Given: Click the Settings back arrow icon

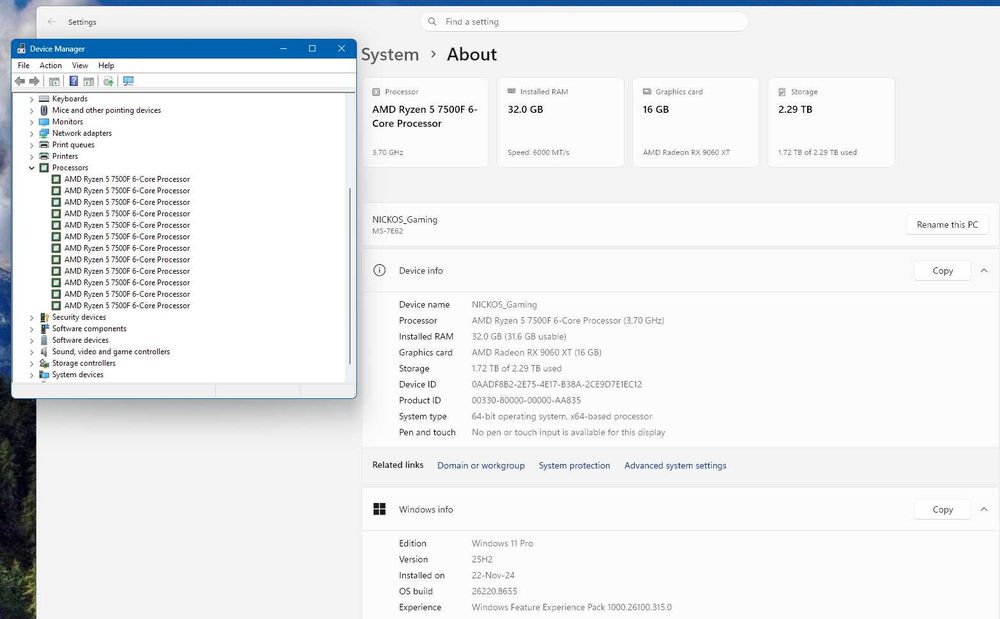Looking at the screenshot, I should pyautogui.click(x=52, y=22).
